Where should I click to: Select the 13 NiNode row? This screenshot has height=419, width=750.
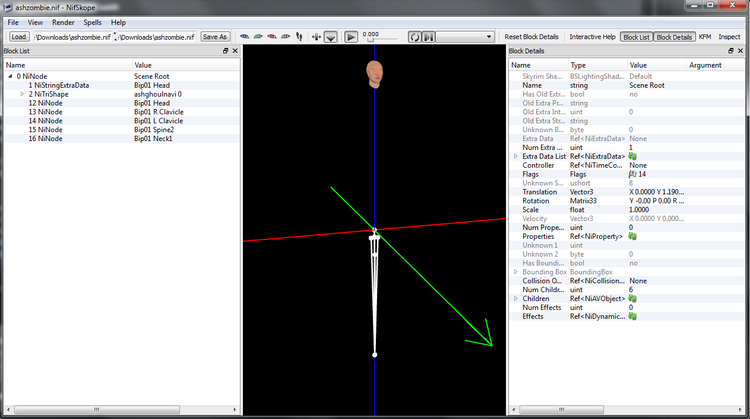(x=122, y=112)
